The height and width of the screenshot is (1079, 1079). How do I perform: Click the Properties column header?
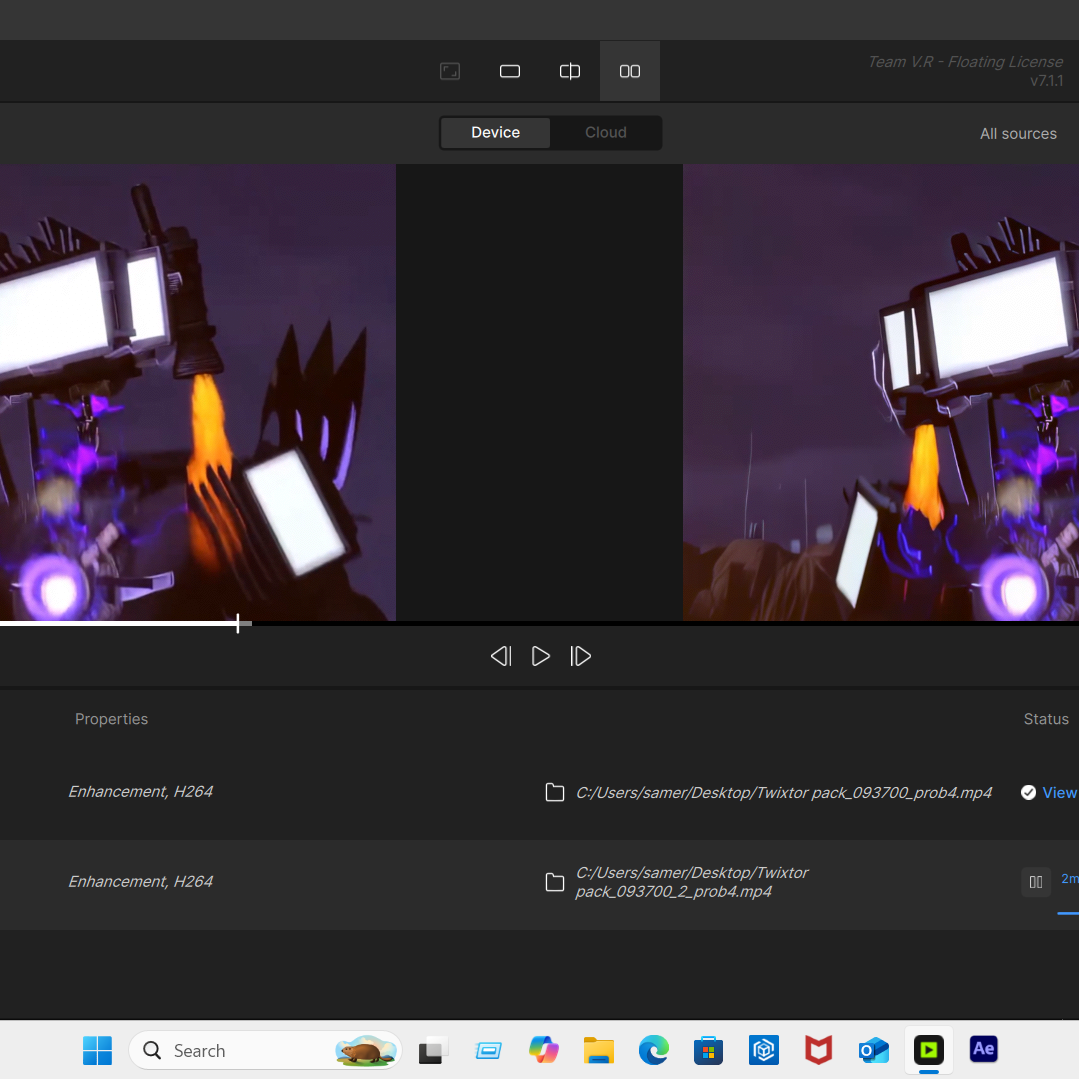tap(111, 719)
